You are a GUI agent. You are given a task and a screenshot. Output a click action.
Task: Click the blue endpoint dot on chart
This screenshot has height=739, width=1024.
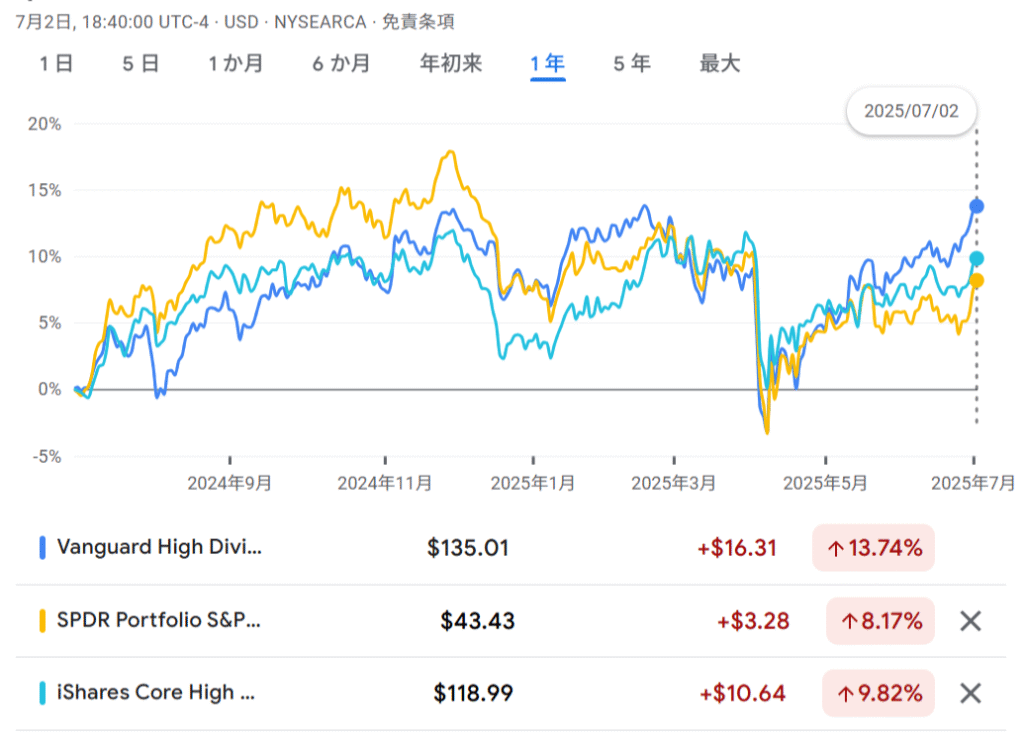pyautogui.click(x=976, y=206)
